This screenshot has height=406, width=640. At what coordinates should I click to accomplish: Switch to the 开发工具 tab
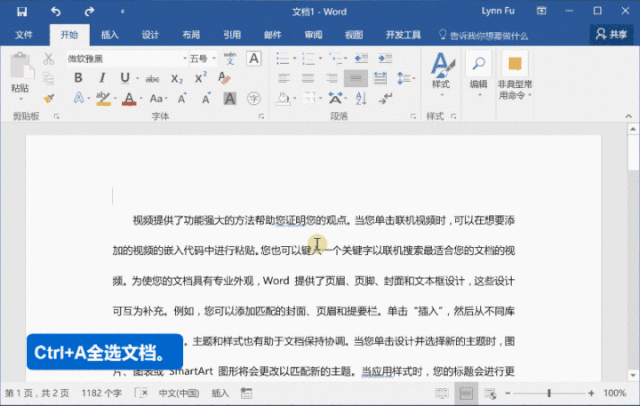pos(403,35)
